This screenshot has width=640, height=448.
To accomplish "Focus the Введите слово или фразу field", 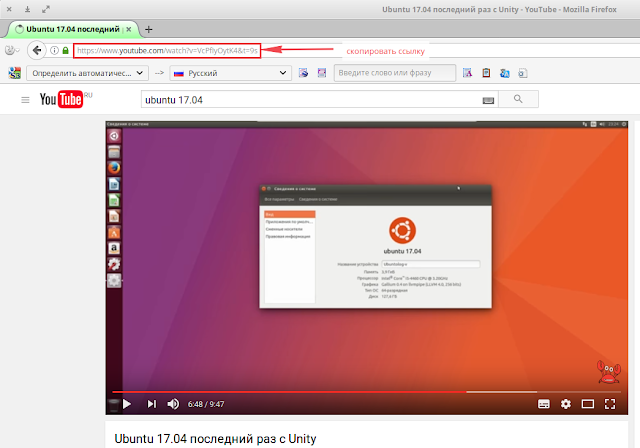I will [395, 73].
